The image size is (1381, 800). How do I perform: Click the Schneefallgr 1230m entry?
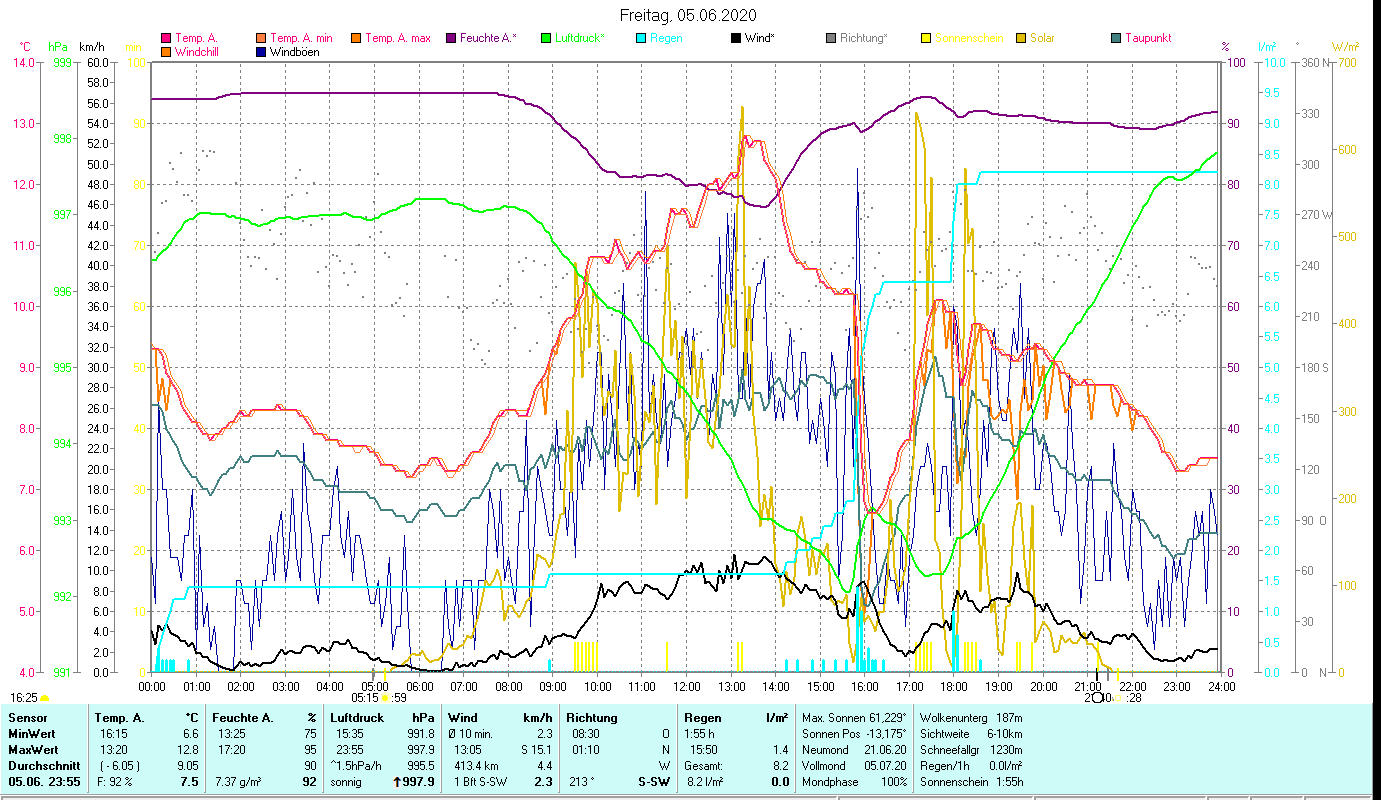(x=972, y=750)
